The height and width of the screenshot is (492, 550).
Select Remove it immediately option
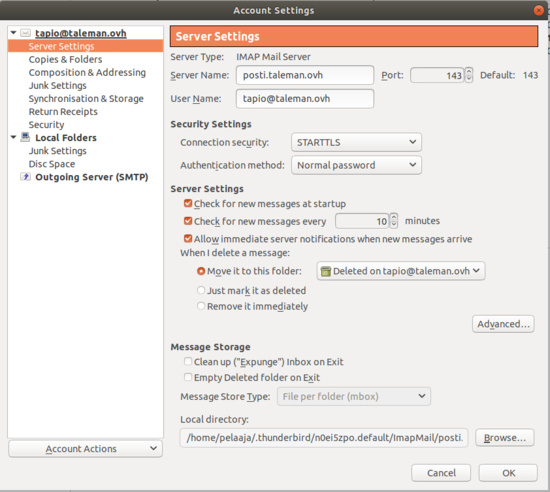(201, 306)
